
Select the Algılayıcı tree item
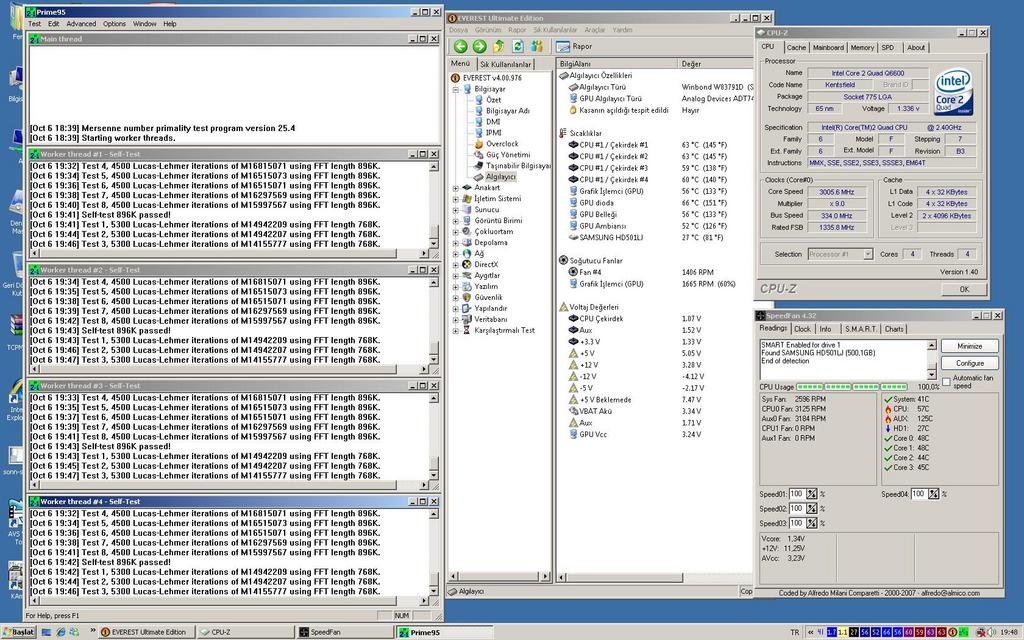coord(500,177)
